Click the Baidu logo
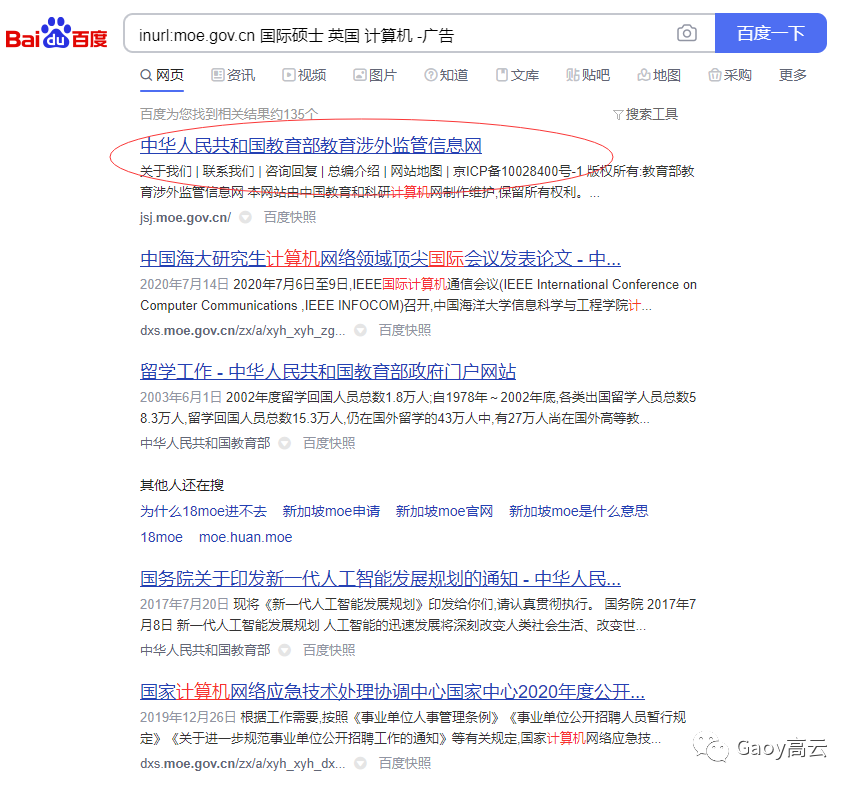This screenshot has width=855, height=787. pos(56,34)
